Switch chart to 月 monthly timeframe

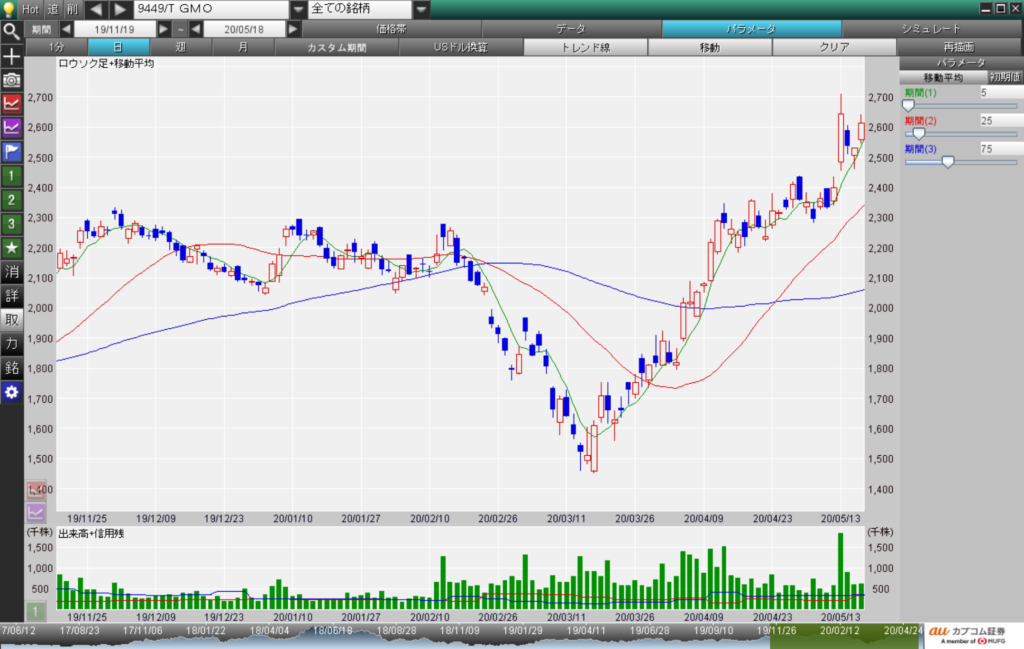[242, 47]
